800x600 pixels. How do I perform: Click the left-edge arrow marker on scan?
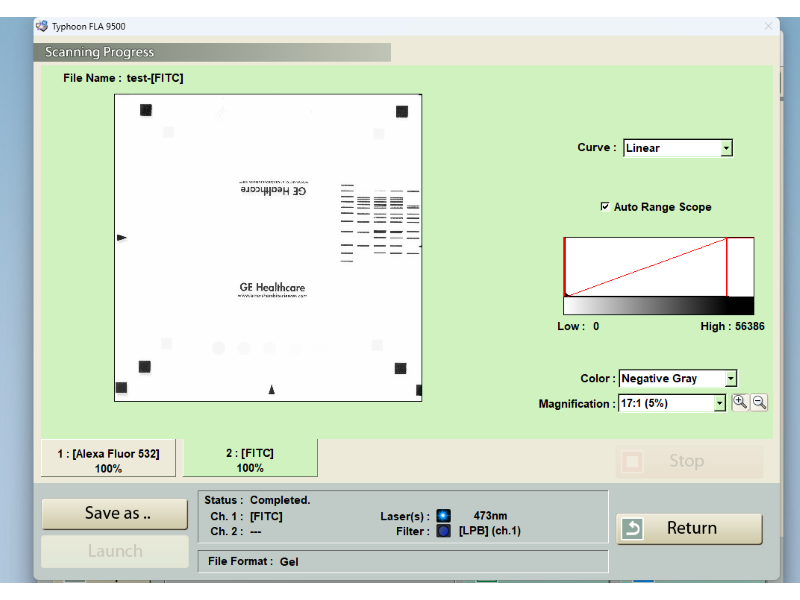pos(122,238)
